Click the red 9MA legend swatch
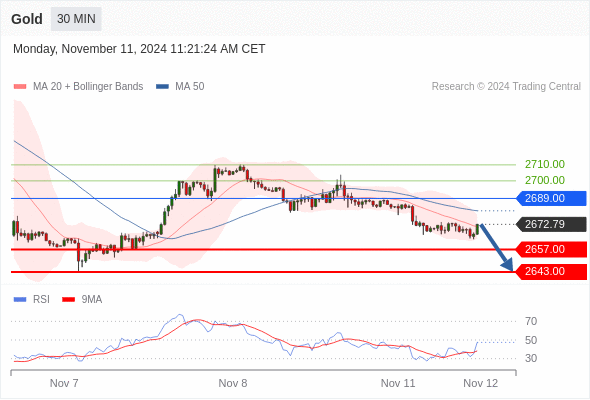Viewport: 590px width, 400px height. pos(68,300)
